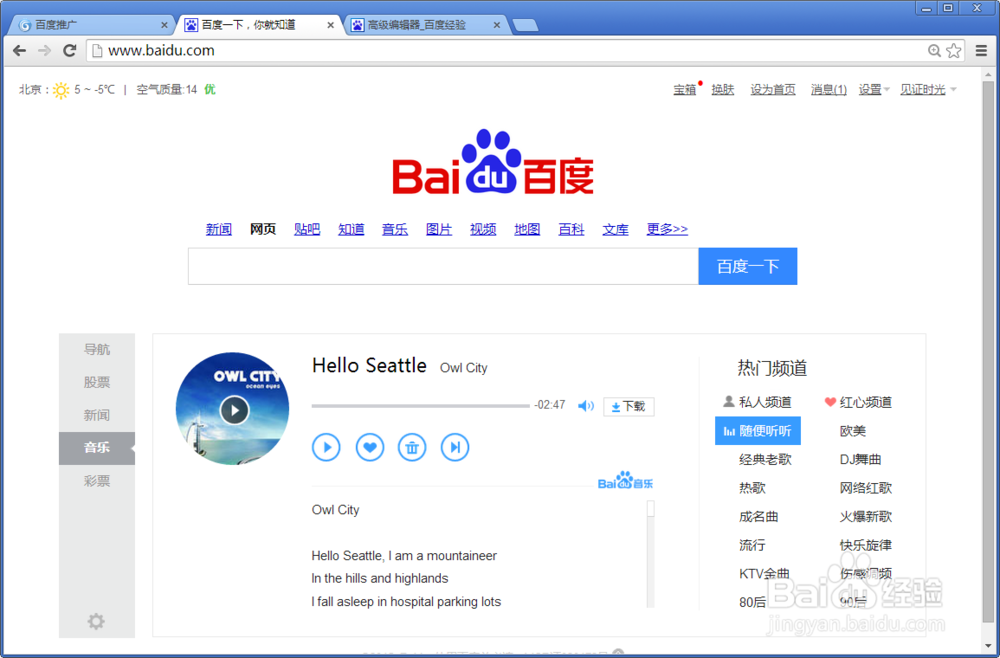Open a new browser tab

click(x=525, y=26)
